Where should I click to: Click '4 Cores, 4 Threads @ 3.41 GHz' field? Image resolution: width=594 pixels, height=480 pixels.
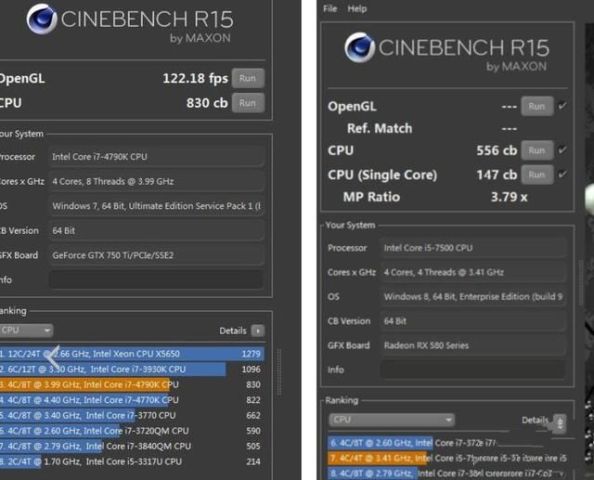[473, 272]
